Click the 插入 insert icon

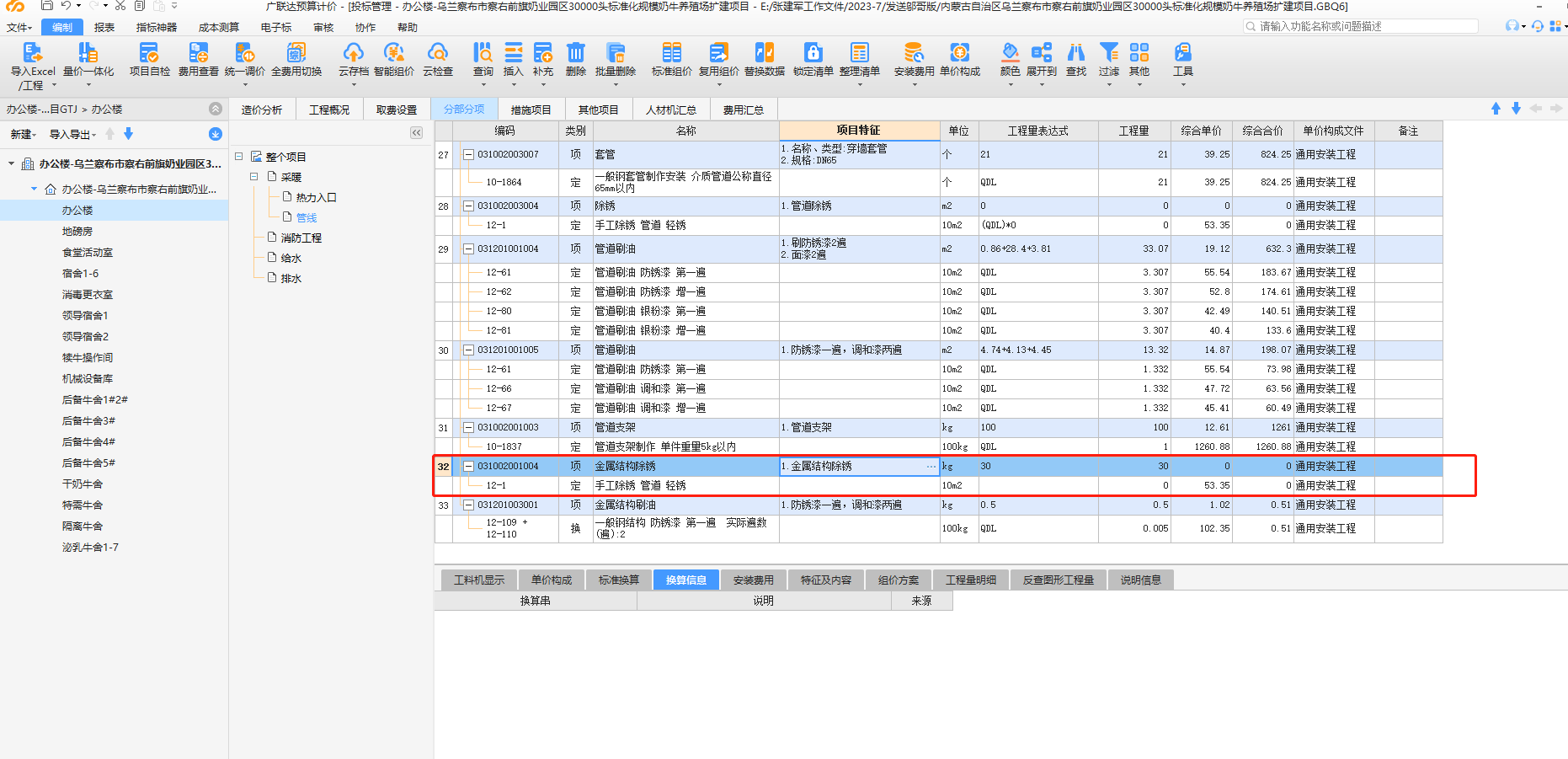pos(514,52)
